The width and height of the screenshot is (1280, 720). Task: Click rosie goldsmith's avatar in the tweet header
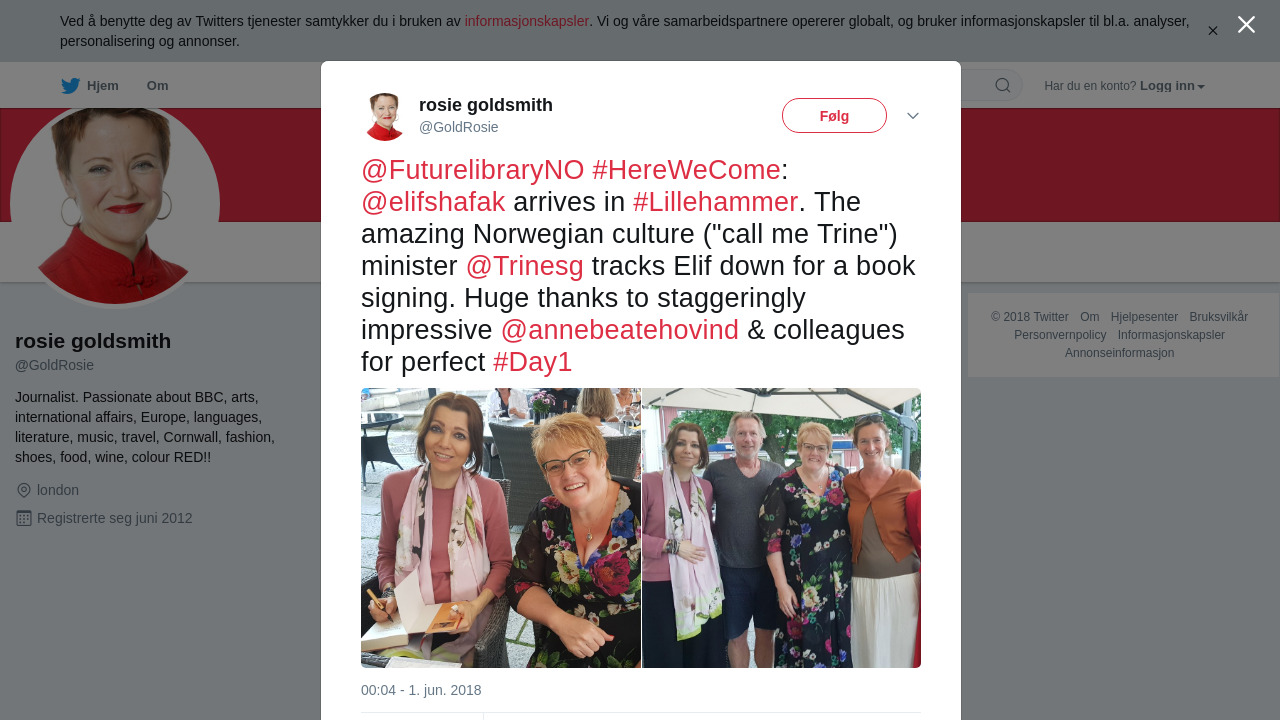(385, 116)
